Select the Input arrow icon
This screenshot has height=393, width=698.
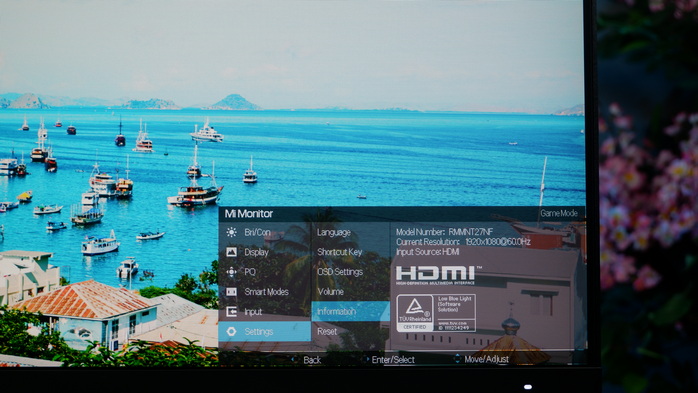[231, 312]
